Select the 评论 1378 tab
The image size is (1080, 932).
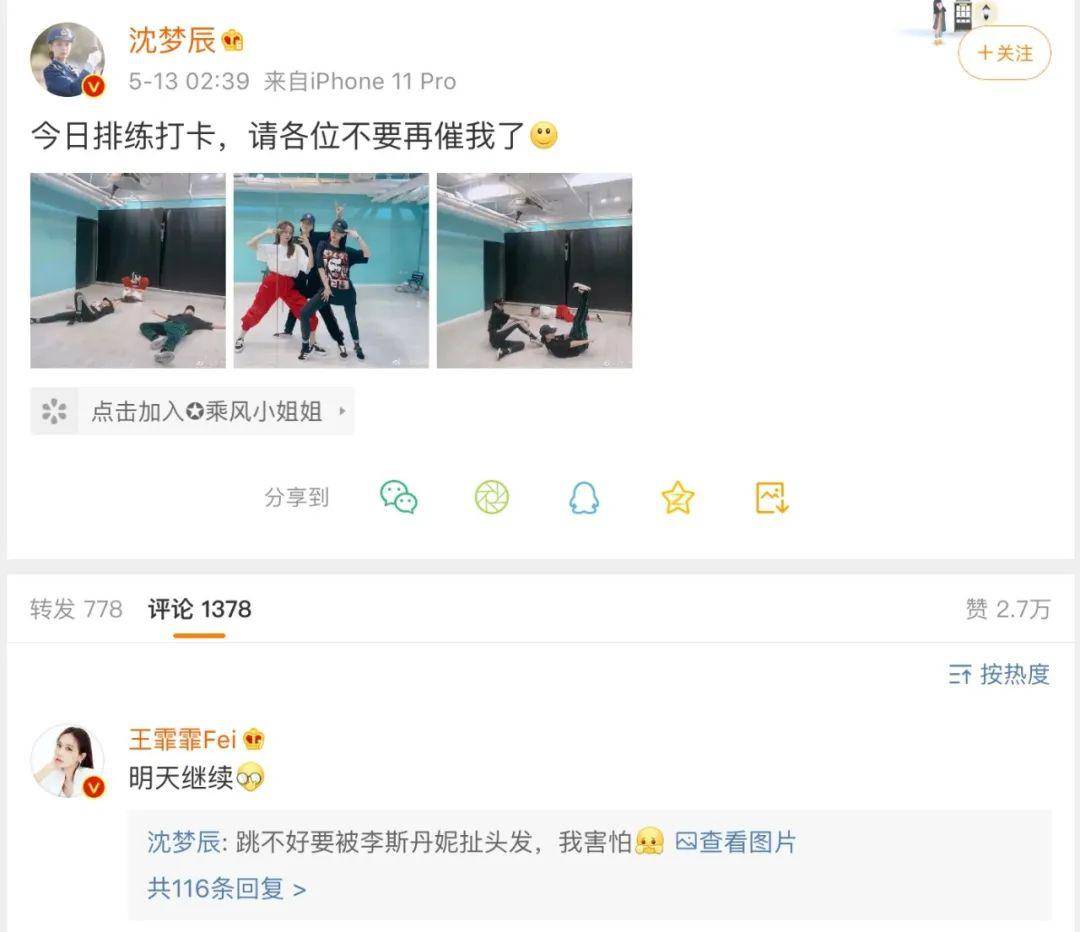[200, 609]
